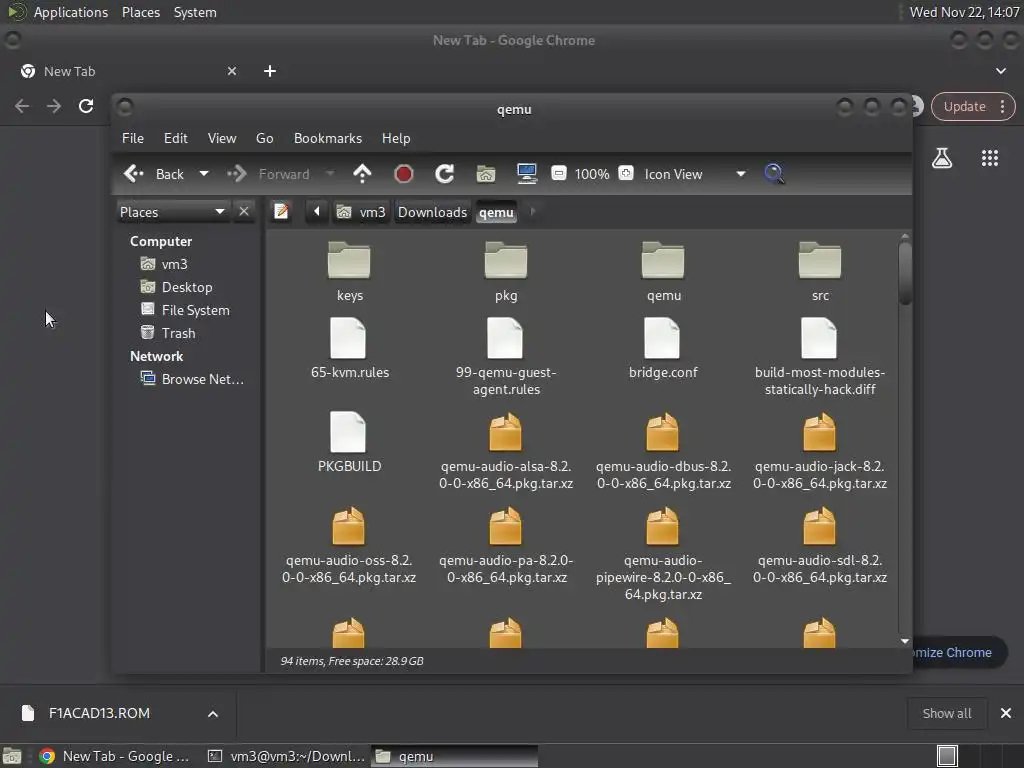Expand the Icon View mode dropdown
Viewport: 1024px width, 768px height.
[740, 174]
